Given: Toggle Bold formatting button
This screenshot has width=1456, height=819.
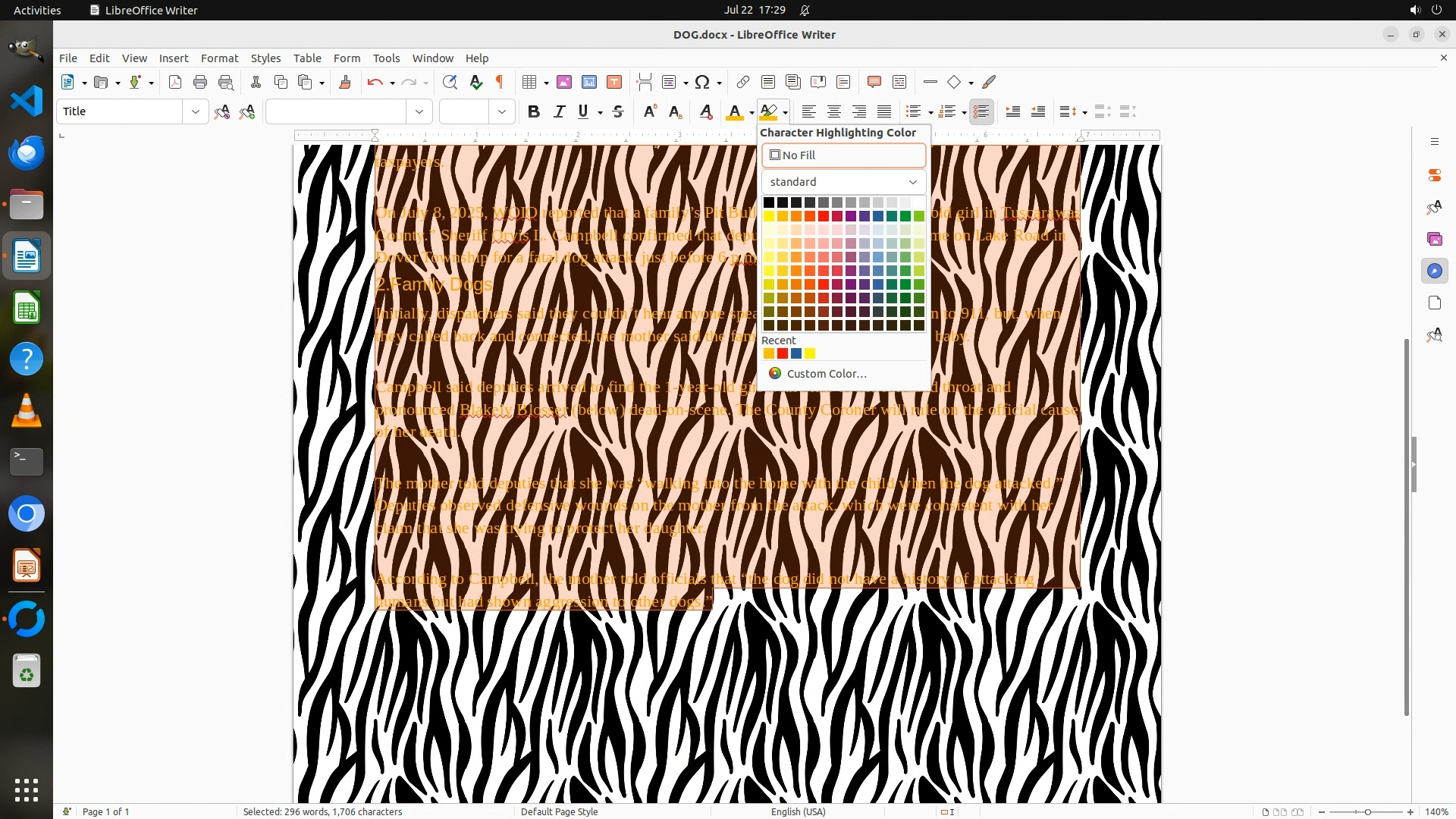Looking at the screenshot, I should (533, 111).
